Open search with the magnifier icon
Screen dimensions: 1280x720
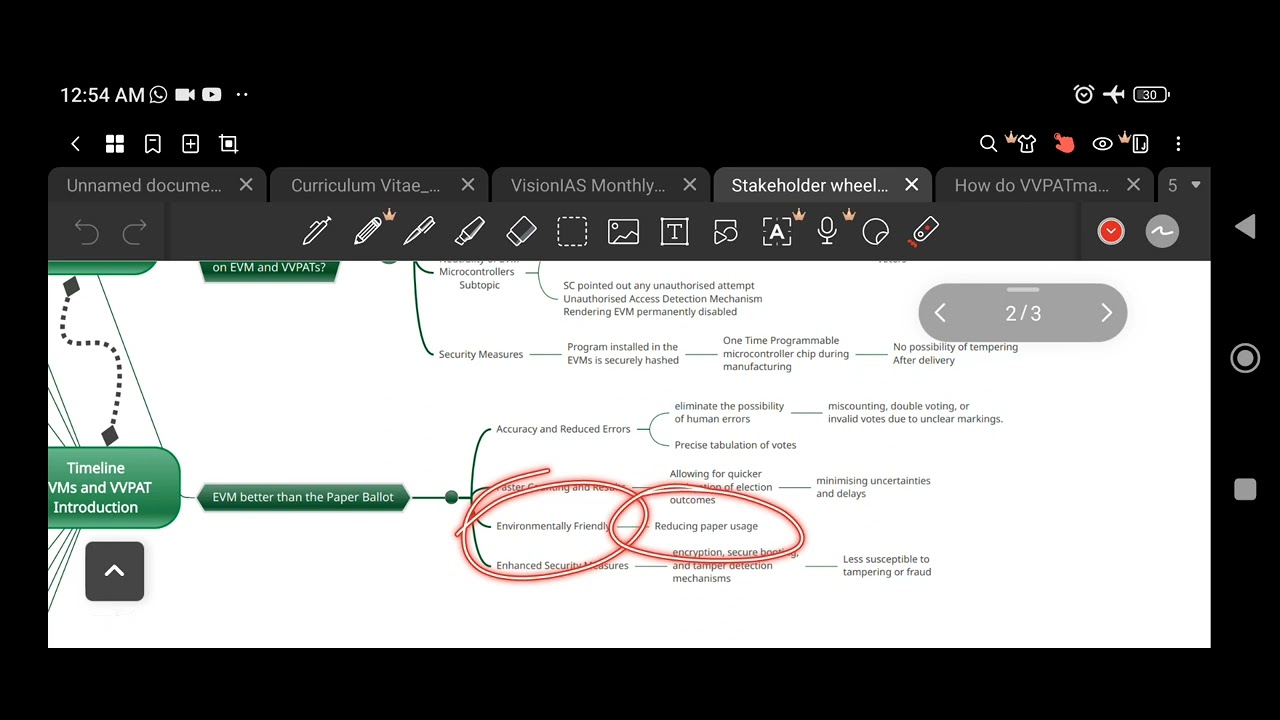pos(988,144)
